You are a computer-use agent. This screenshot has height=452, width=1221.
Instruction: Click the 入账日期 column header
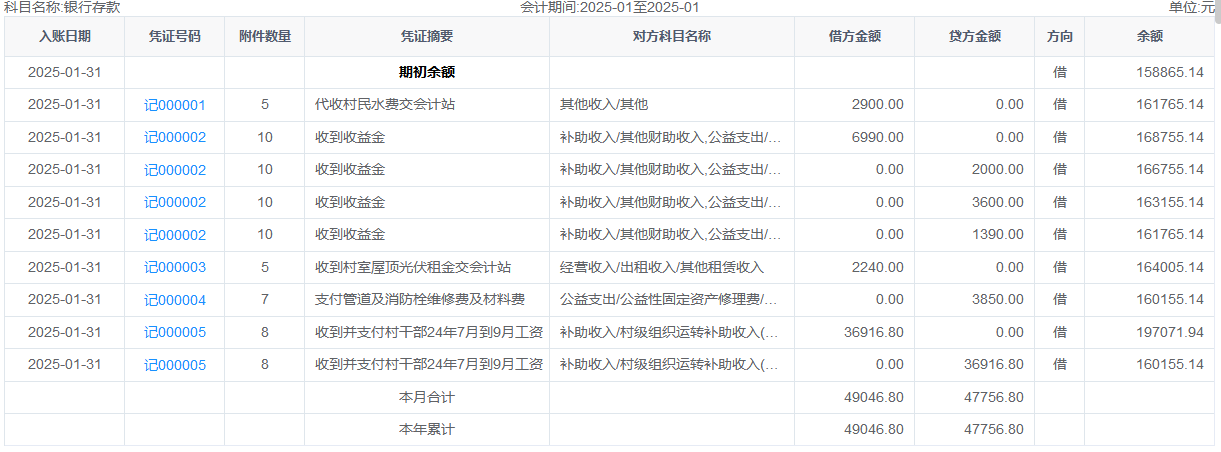point(65,36)
